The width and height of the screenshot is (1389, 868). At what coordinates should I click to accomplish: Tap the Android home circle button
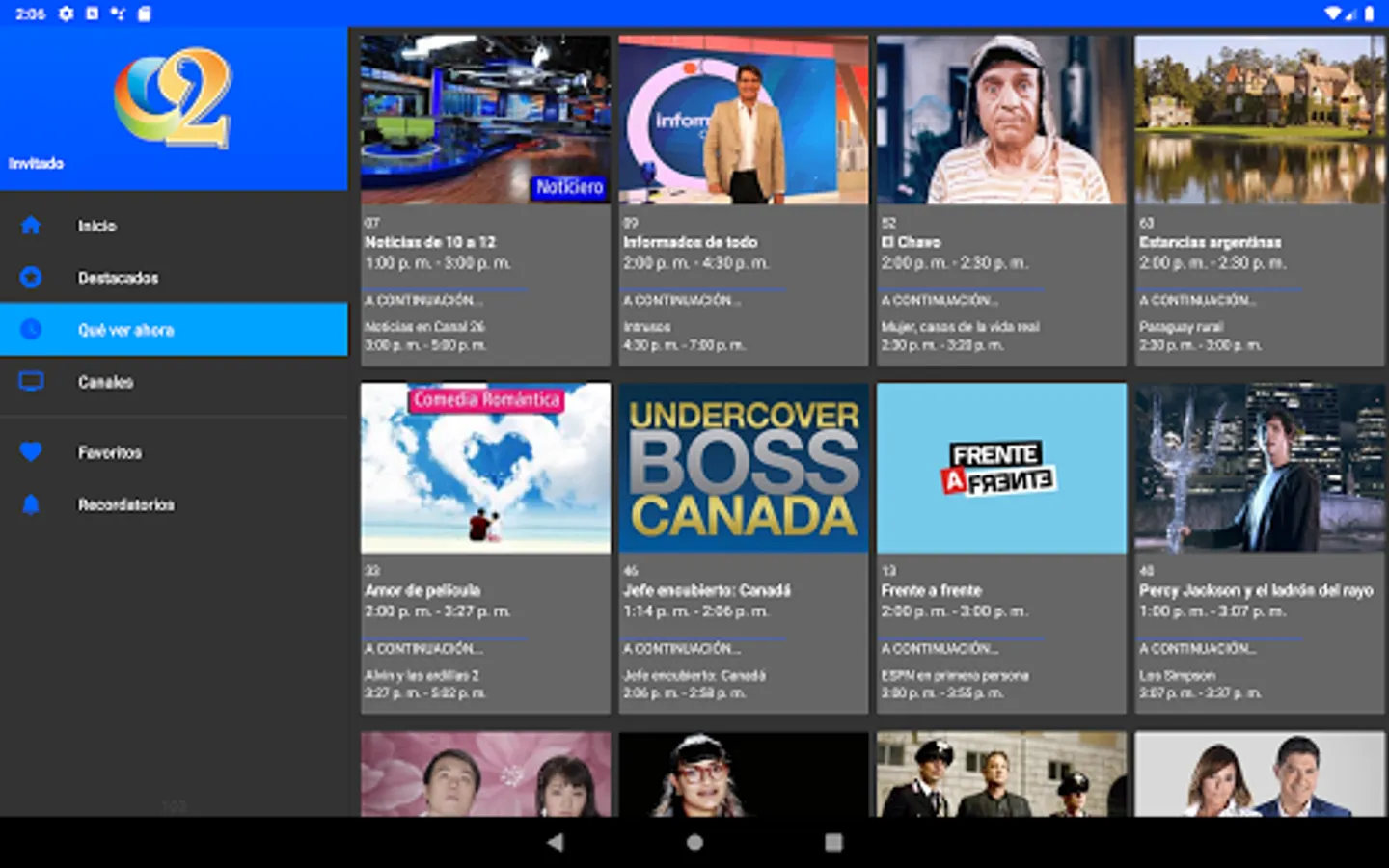pyautogui.click(x=694, y=842)
